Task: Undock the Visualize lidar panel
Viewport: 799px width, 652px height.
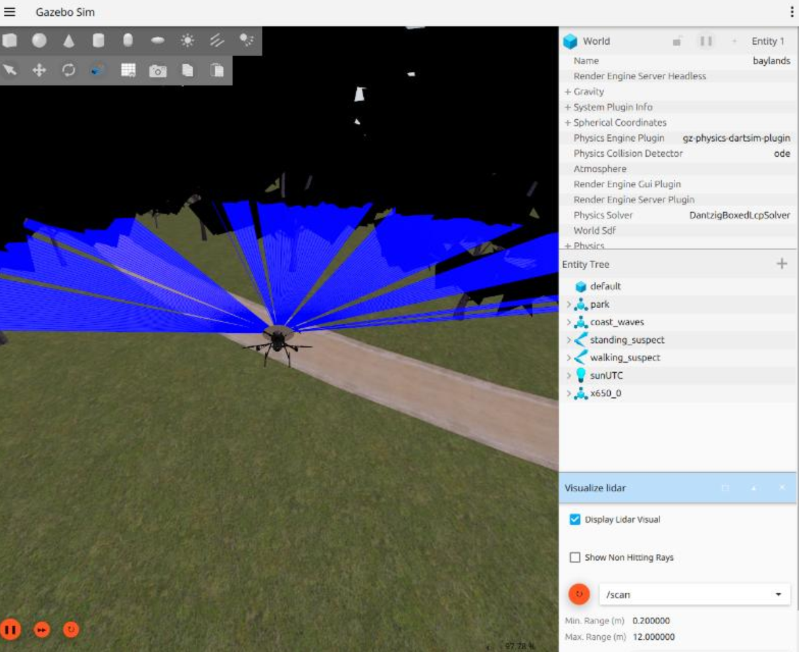Action: coord(725,488)
